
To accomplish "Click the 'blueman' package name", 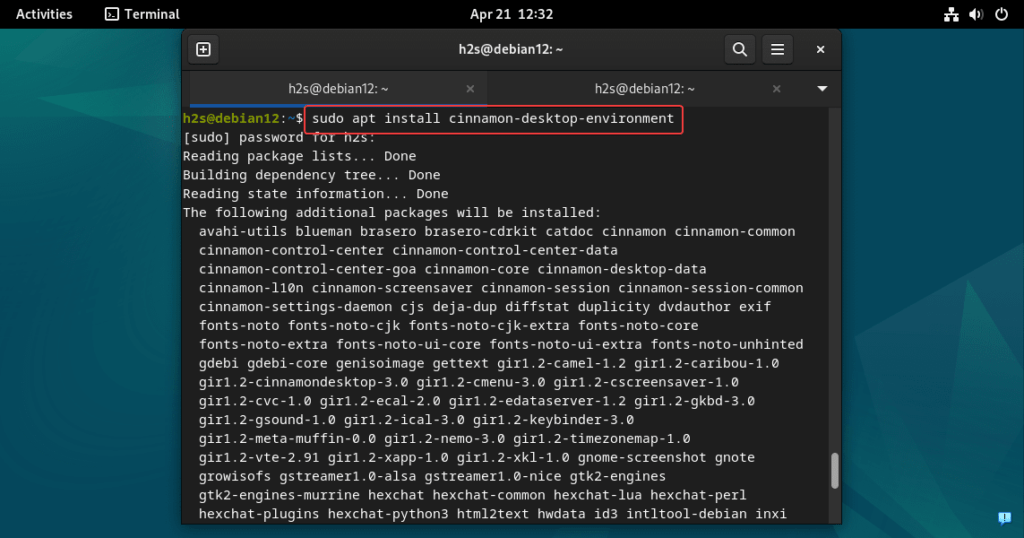I will click(323, 232).
